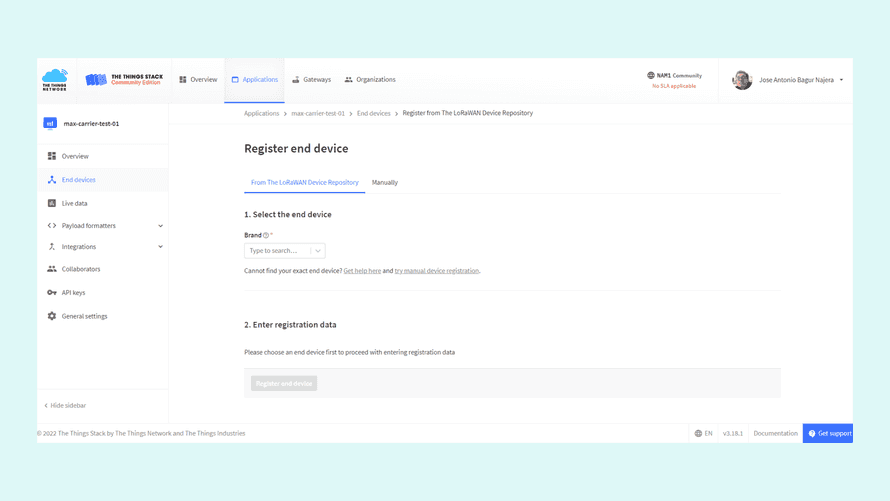Screen dimensions: 890x501
Task: Switch to the Manually tab
Action: (385, 183)
